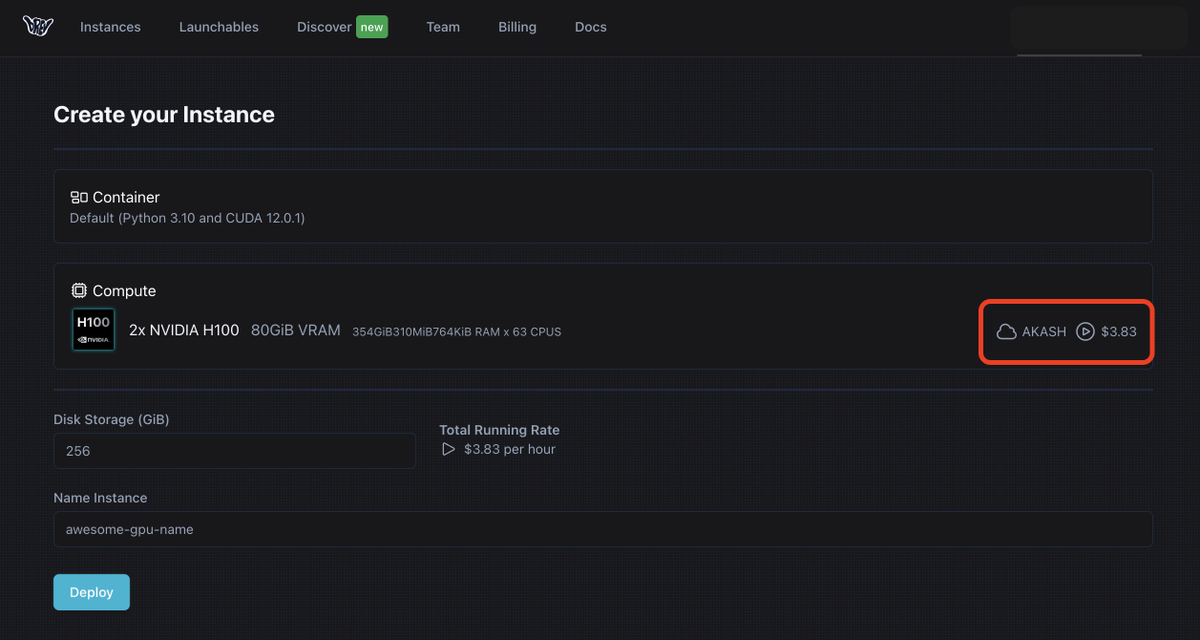Click the H100 NVIDIA thumbnail
The image size is (1200, 640).
pyautogui.click(x=94, y=330)
